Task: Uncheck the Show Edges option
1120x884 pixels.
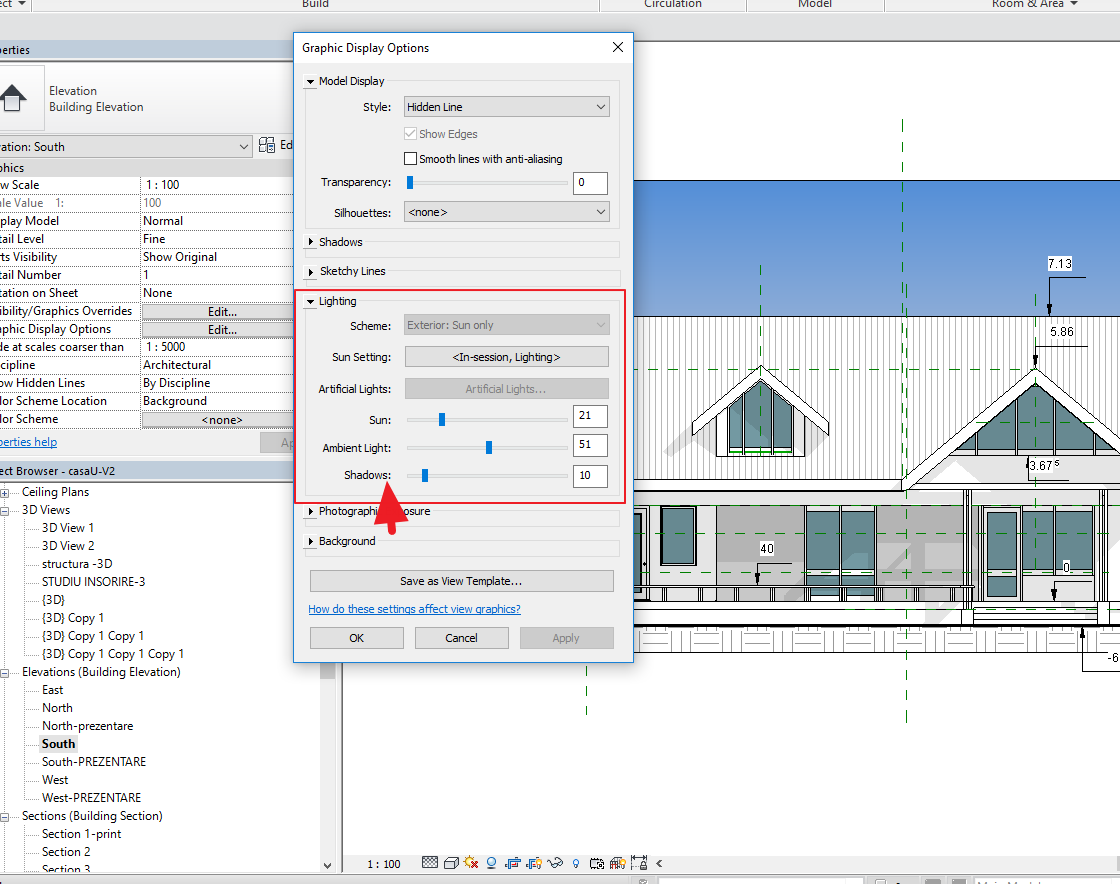Action: (x=413, y=133)
